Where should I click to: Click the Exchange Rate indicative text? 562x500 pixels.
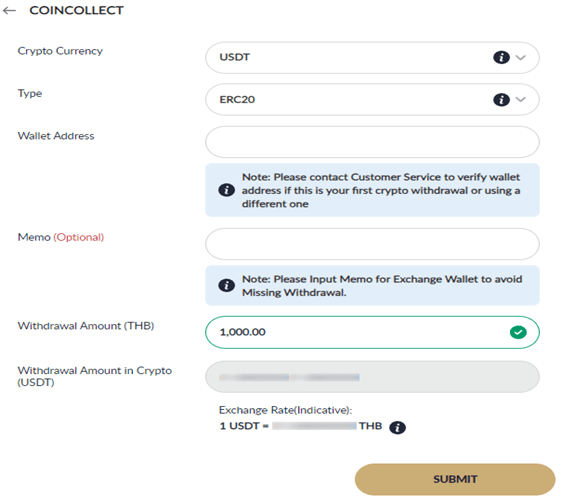click(286, 410)
